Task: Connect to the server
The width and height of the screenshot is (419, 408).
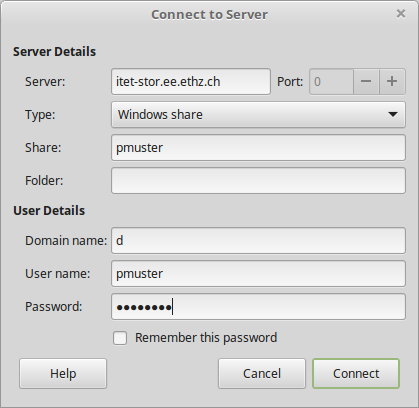Action: tap(356, 374)
